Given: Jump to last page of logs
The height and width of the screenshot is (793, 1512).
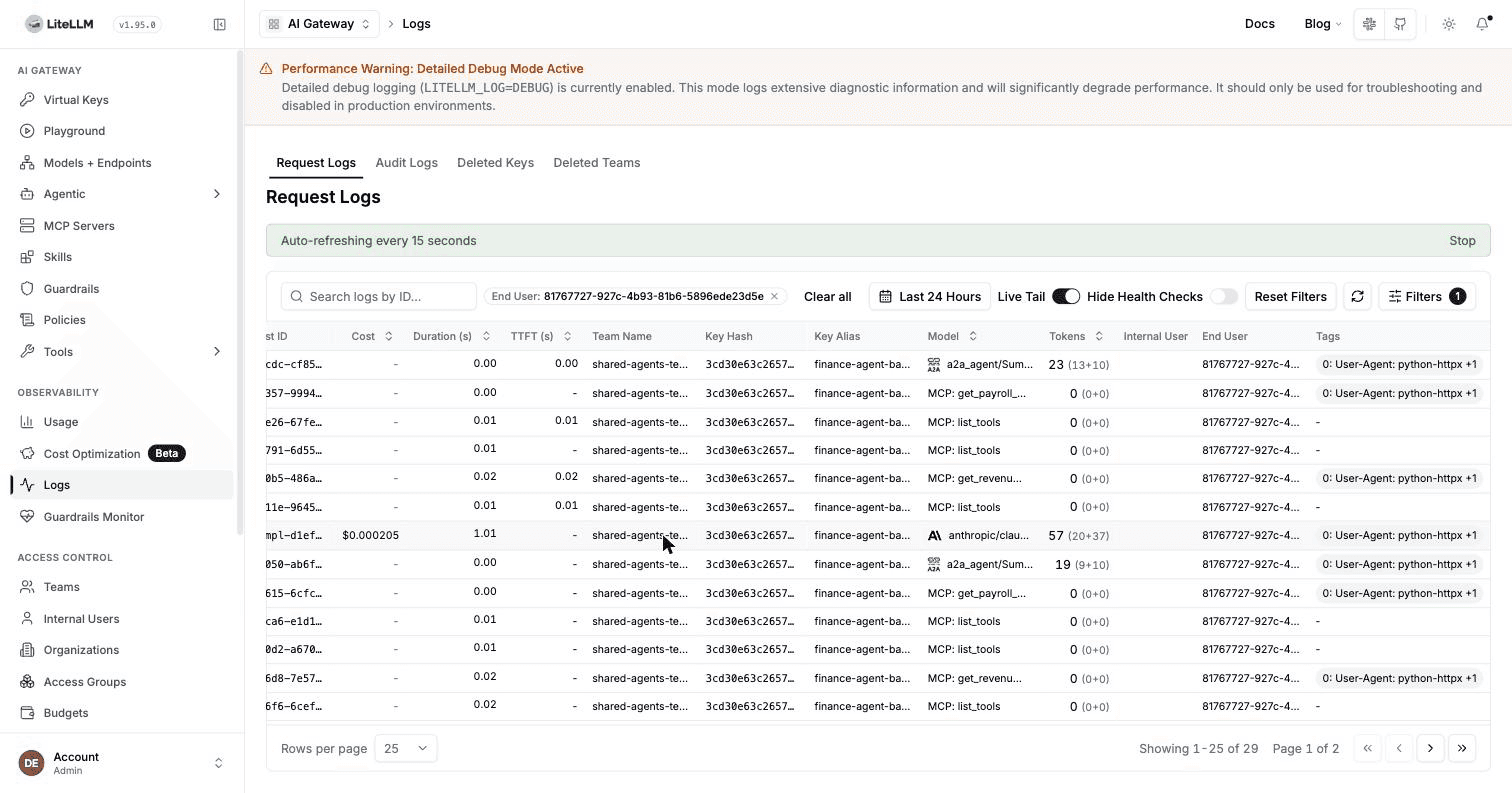Looking at the screenshot, I should 1462,749.
